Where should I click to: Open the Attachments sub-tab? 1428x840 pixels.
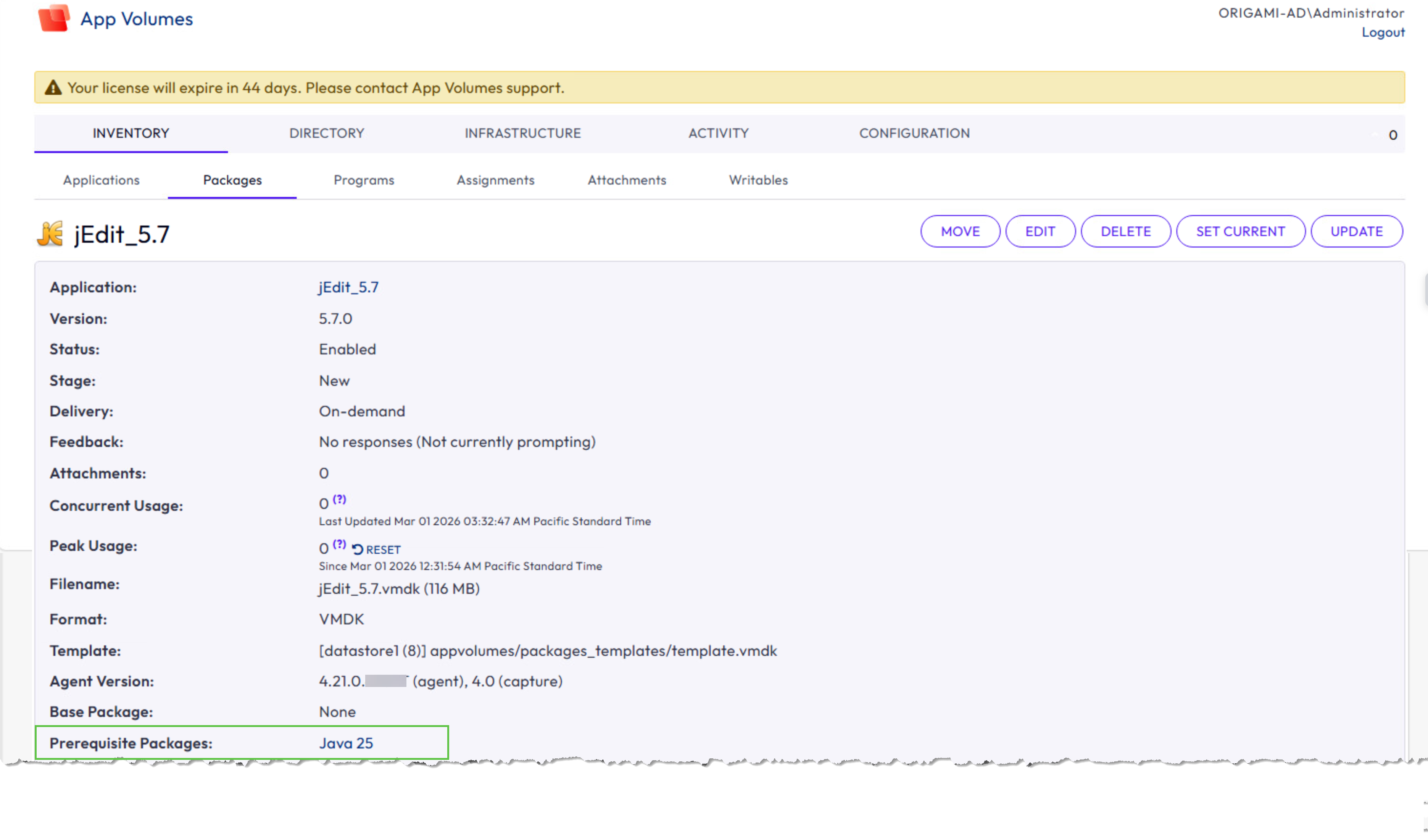point(627,180)
